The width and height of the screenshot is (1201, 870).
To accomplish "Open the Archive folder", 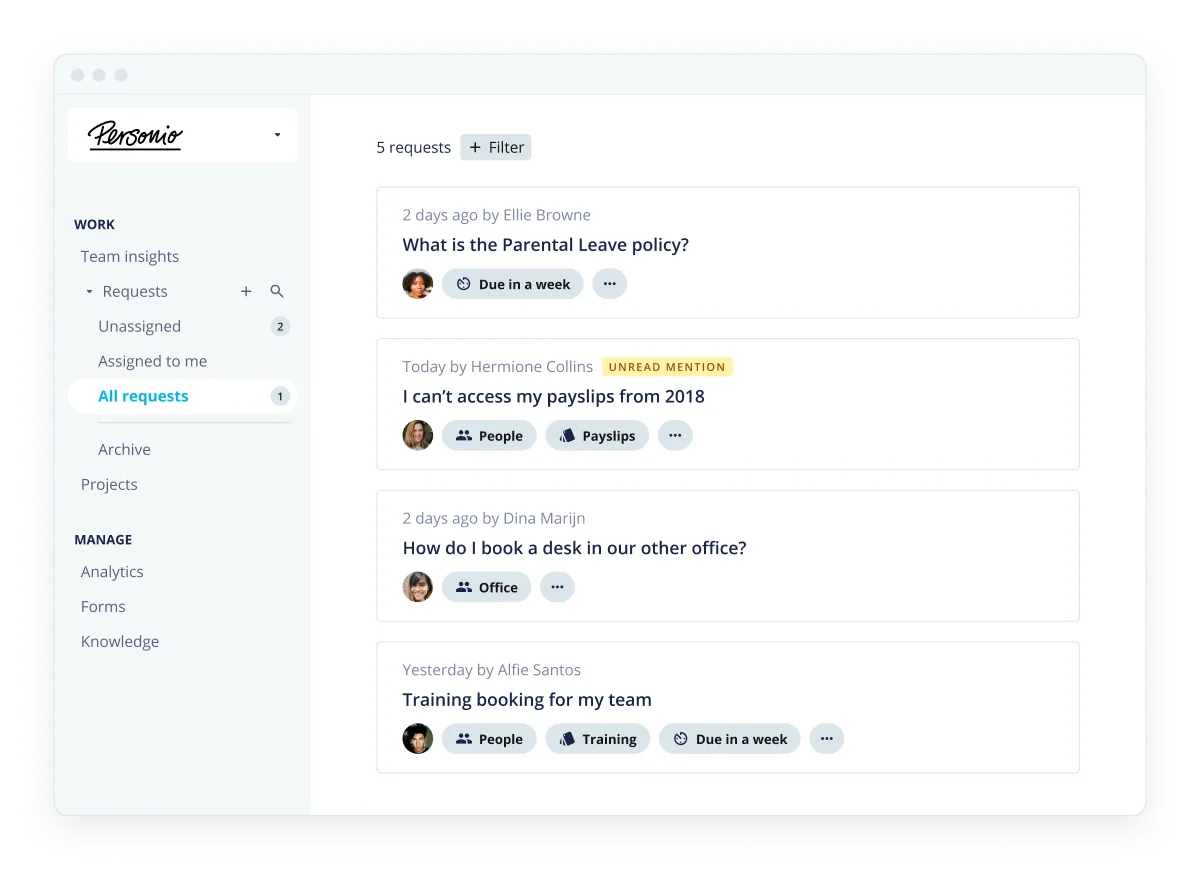I will pyautogui.click(x=124, y=449).
